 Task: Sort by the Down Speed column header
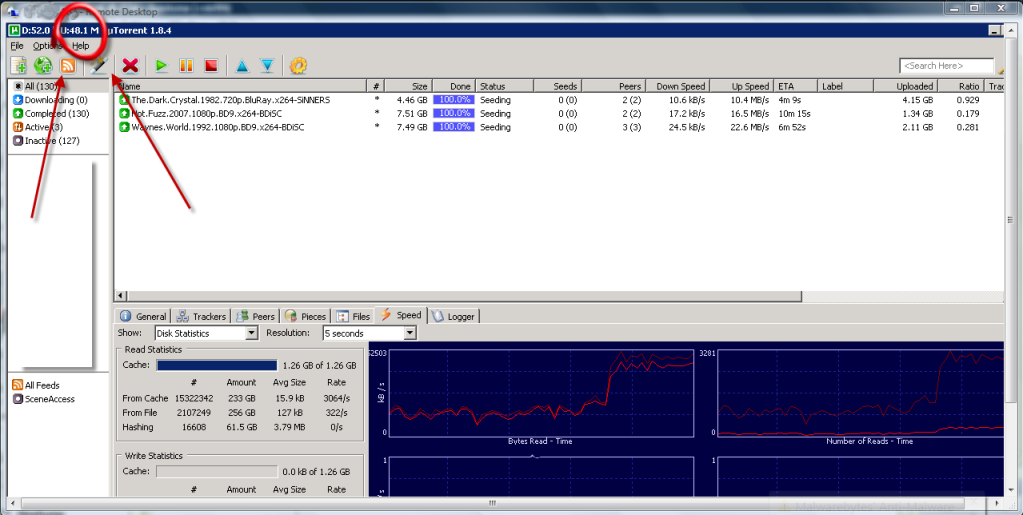pos(678,86)
